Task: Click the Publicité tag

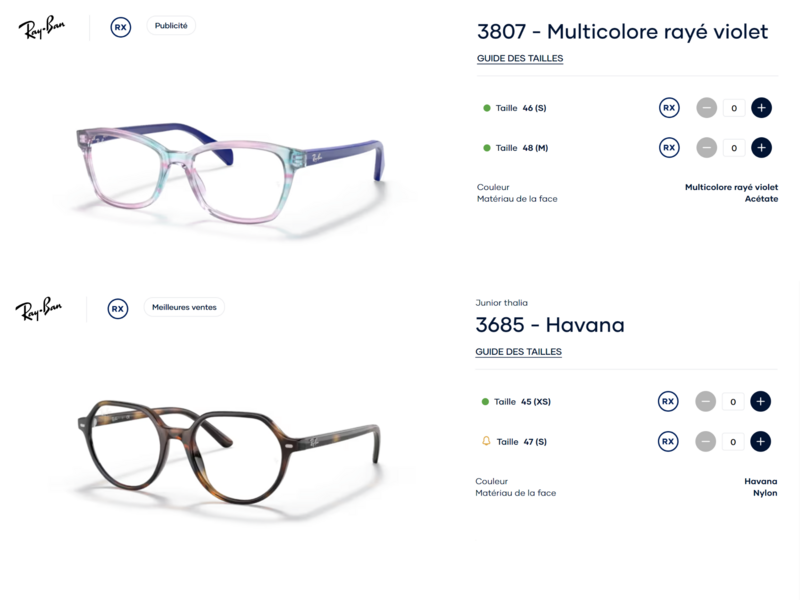Action: tap(171, 26)
